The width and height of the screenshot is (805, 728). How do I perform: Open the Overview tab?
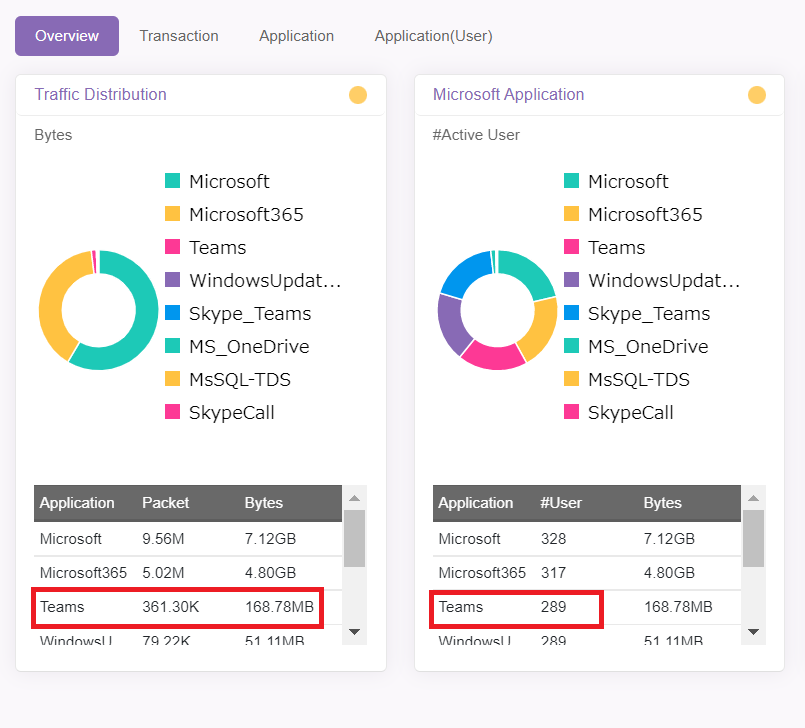67,36
